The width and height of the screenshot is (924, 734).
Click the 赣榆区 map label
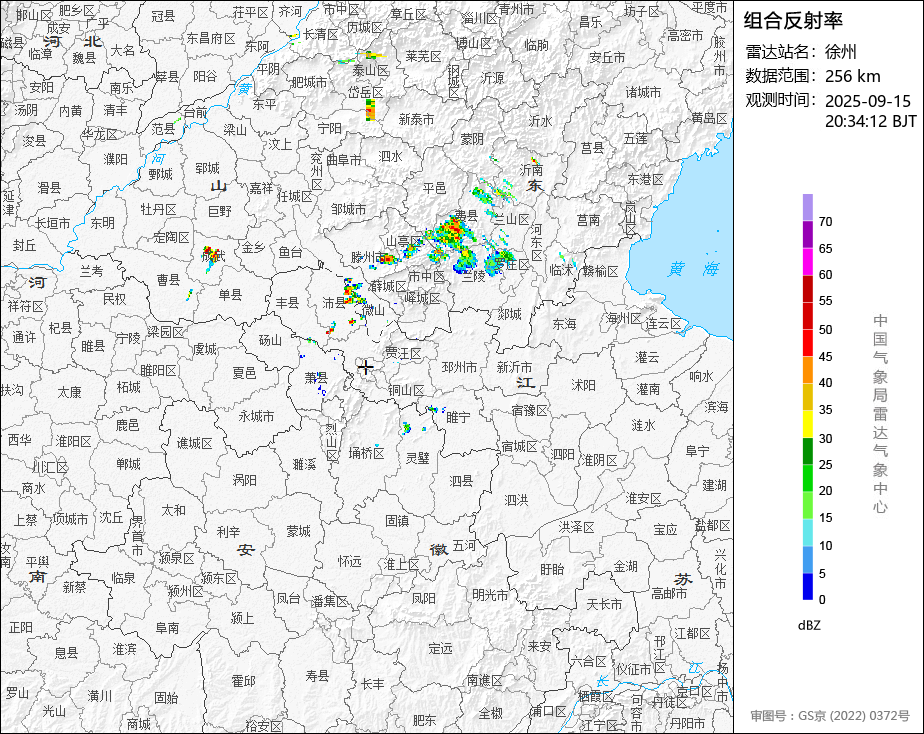[600, 271]
